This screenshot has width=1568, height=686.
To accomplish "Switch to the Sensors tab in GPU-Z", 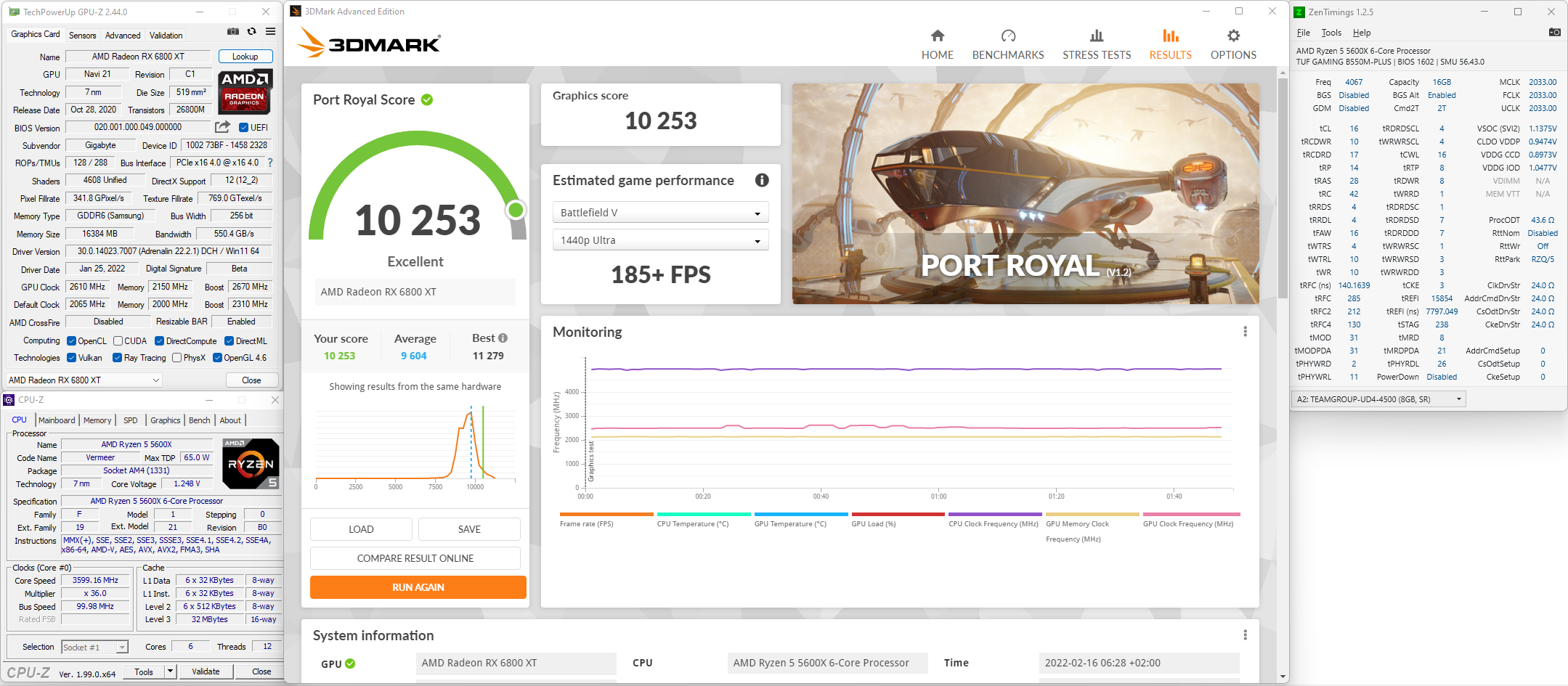I will [x=82, y=36].
